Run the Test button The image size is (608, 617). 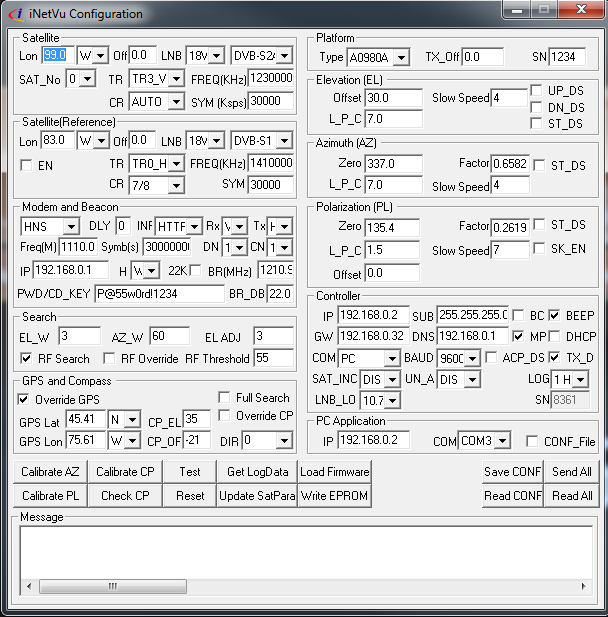[190, 471]
